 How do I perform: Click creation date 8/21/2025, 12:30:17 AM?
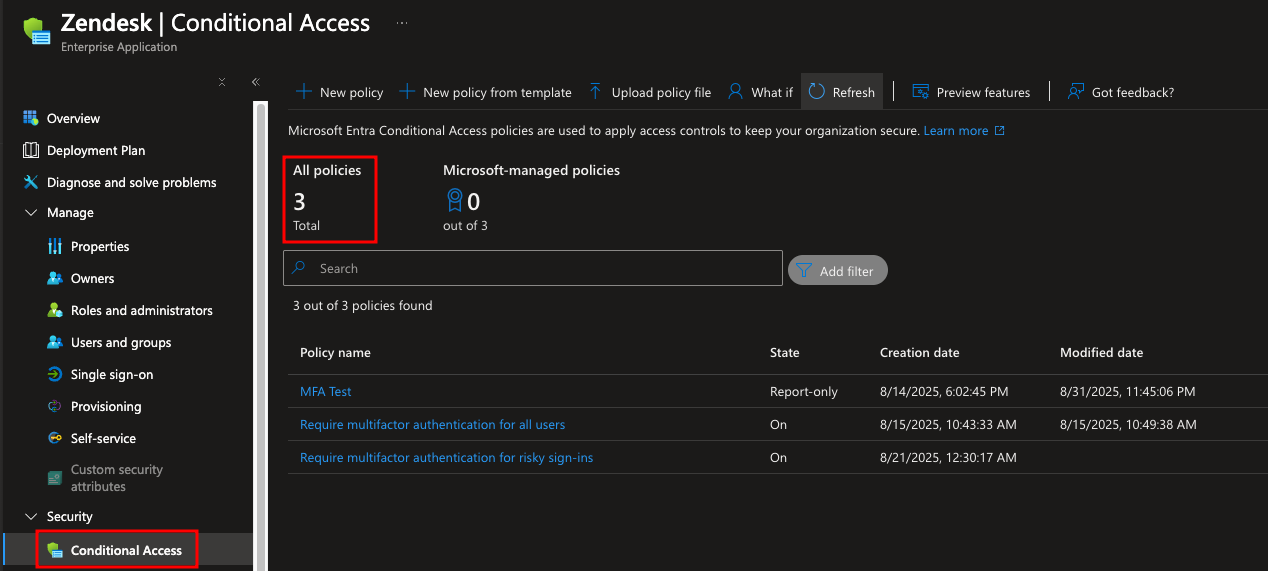(948, 458)
